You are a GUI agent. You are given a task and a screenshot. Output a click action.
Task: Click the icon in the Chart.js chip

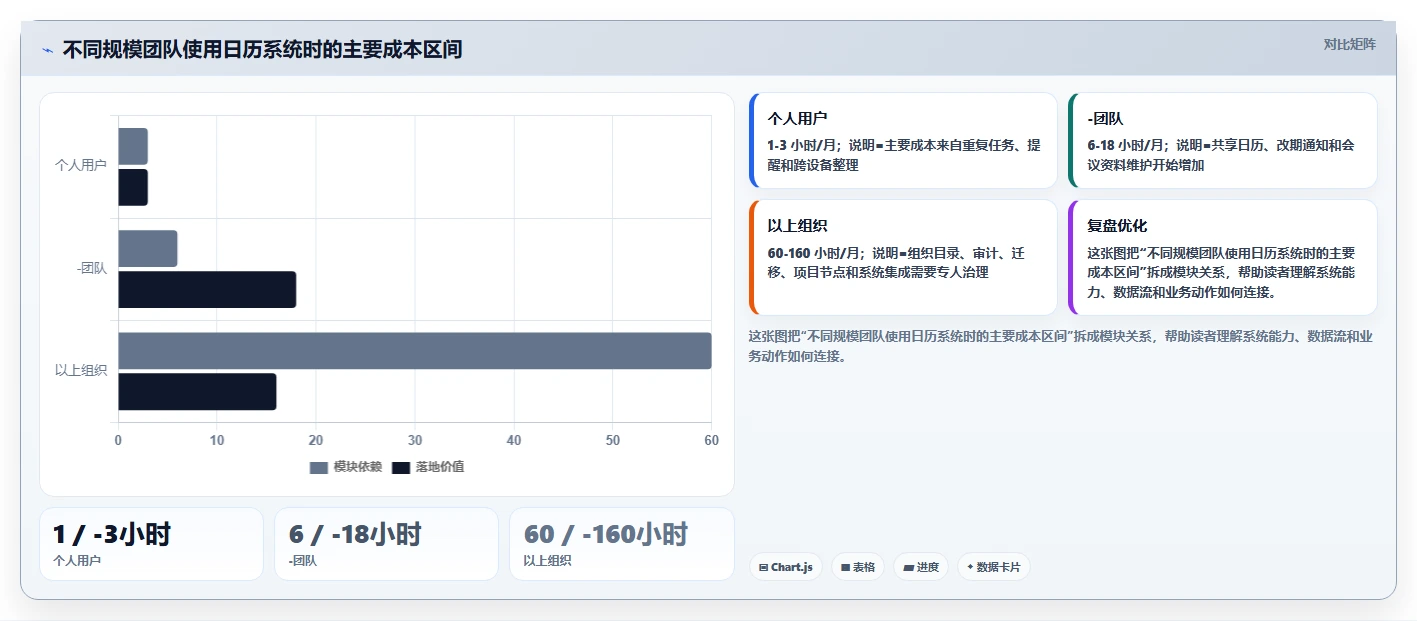click(764, 568)
